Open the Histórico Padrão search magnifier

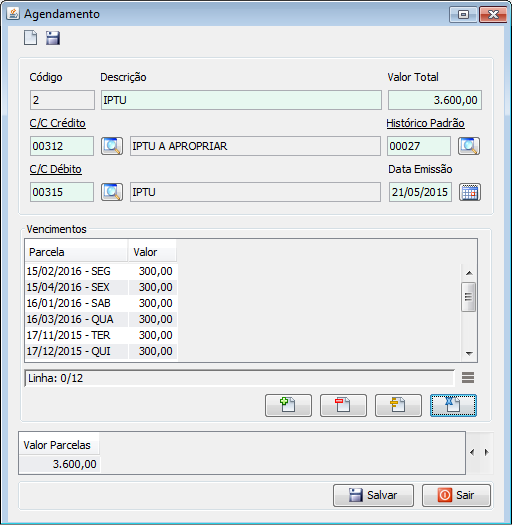pos(469,146)
